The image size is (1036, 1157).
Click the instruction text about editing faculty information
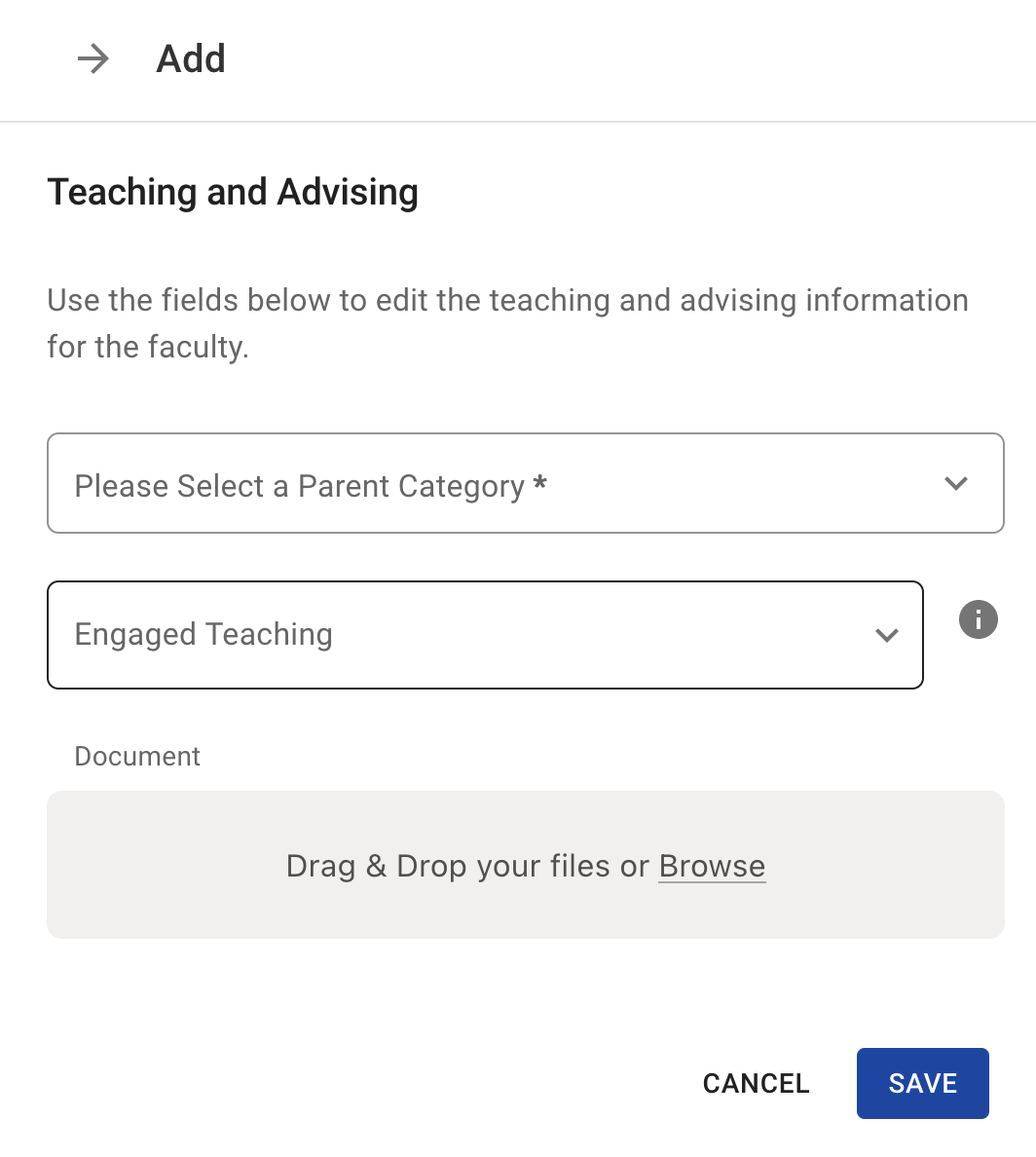507,301
